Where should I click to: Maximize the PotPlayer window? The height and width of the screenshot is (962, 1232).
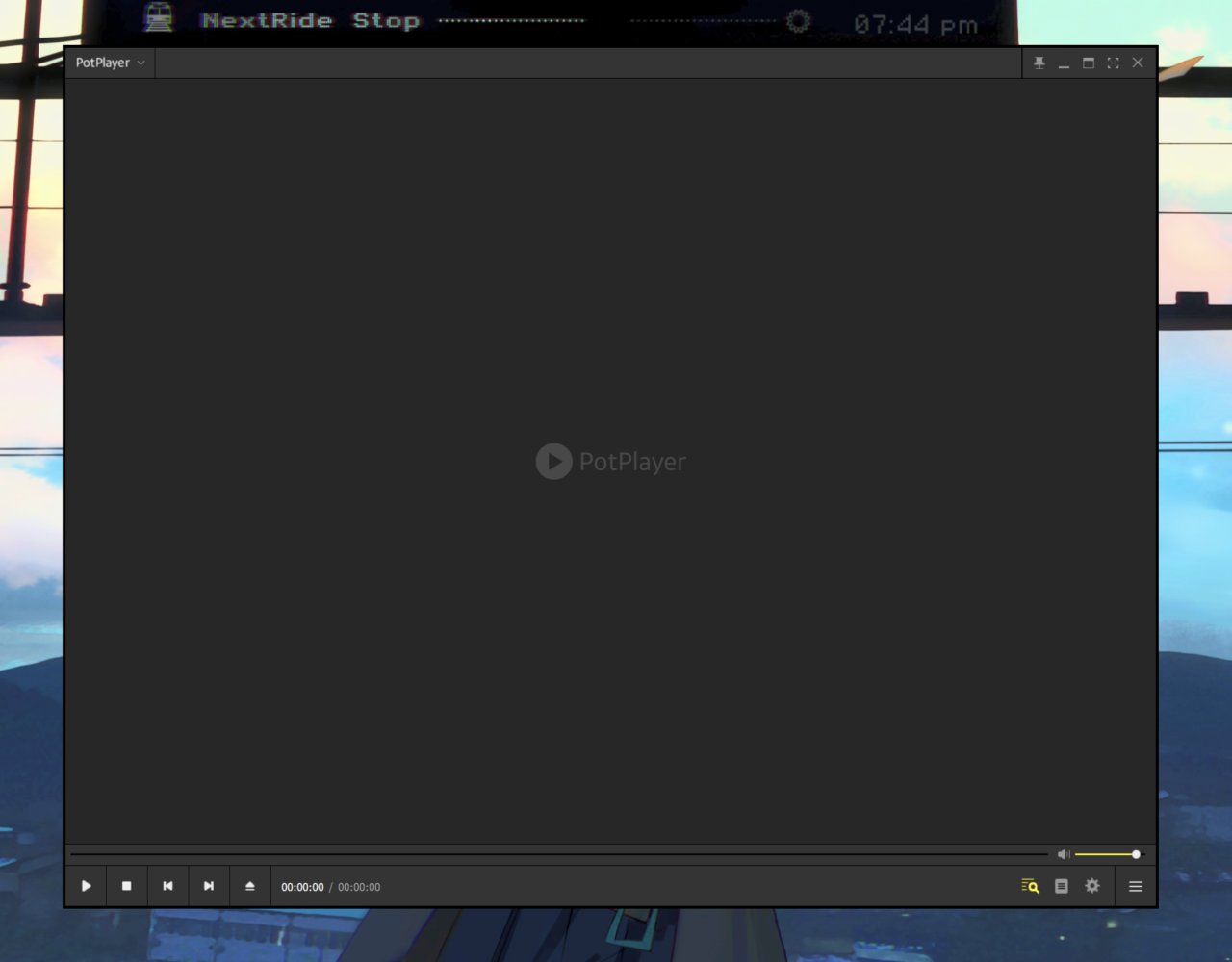(x=1089, y=63)
